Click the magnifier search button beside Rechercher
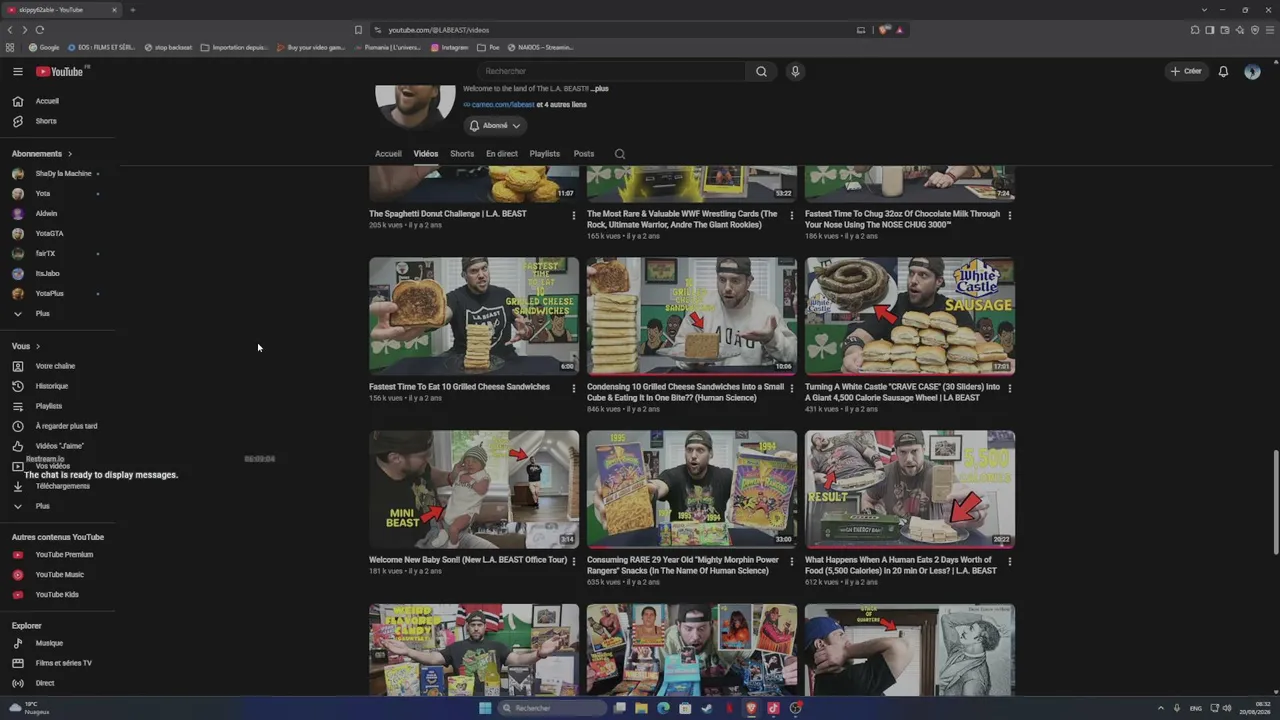 tap(761, 72)
